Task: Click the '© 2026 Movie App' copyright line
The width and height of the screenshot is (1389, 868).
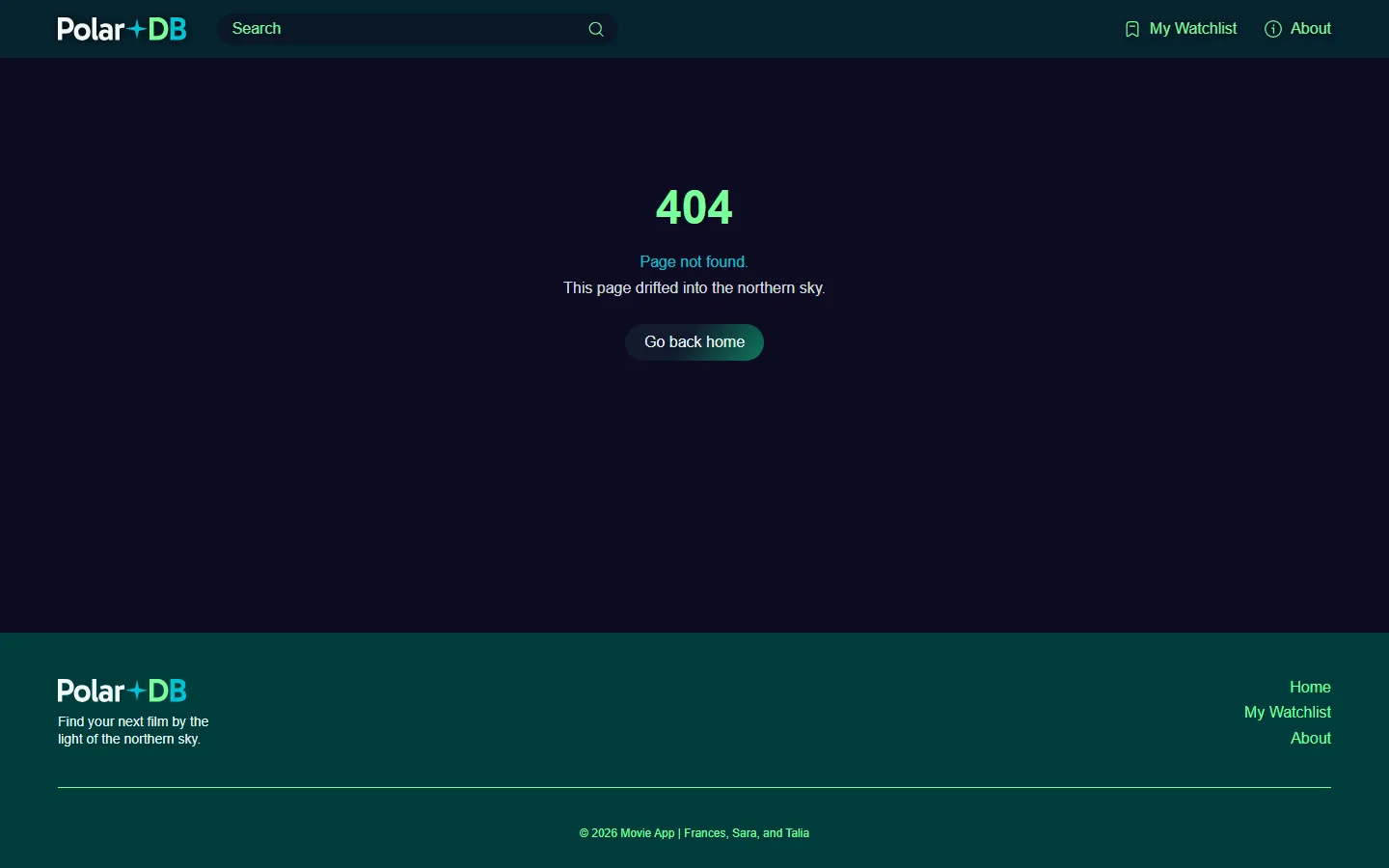Action: click(694, 833)
